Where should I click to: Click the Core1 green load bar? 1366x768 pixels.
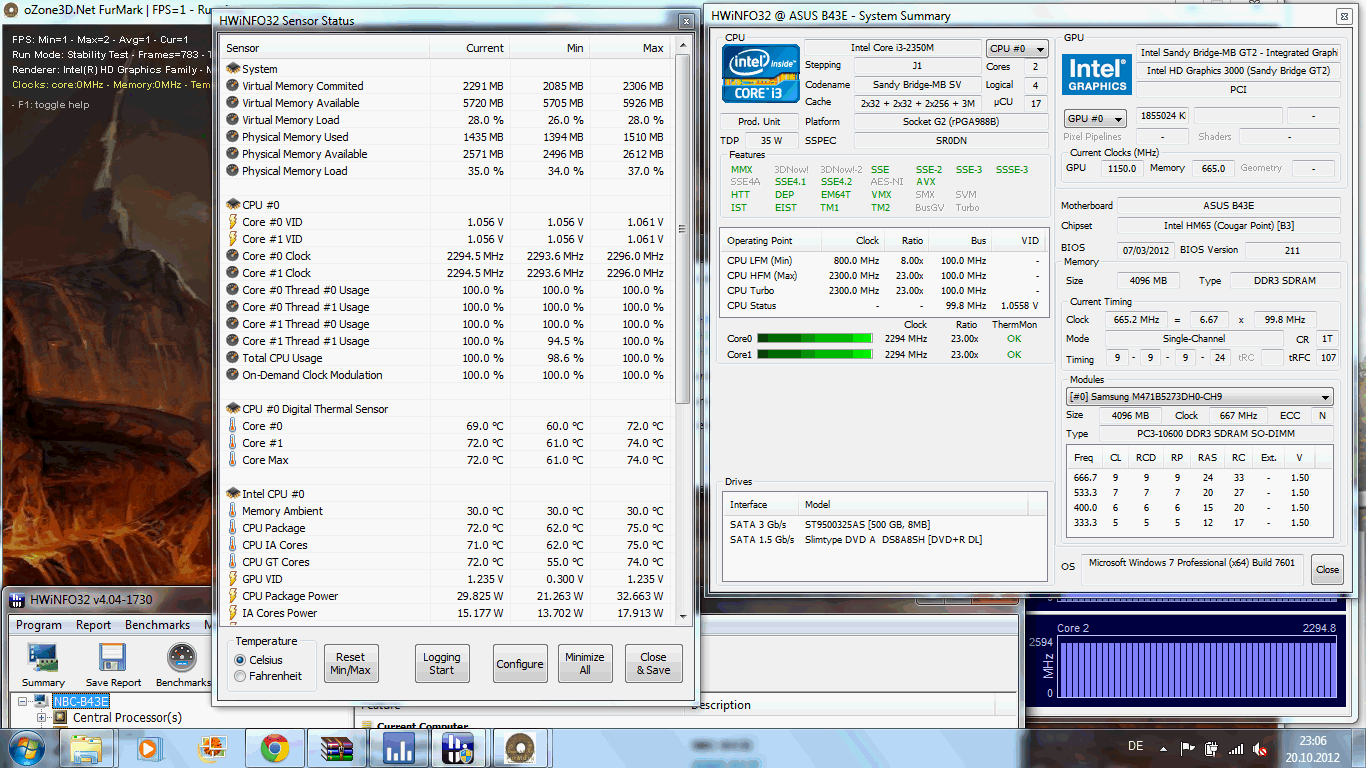(815, 354)
